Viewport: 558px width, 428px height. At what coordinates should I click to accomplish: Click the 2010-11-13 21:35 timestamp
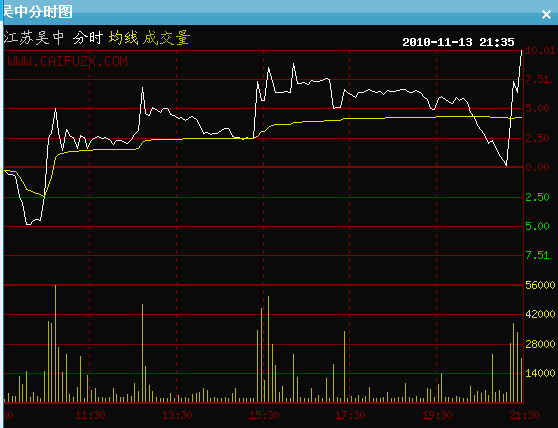click(458, 42)
